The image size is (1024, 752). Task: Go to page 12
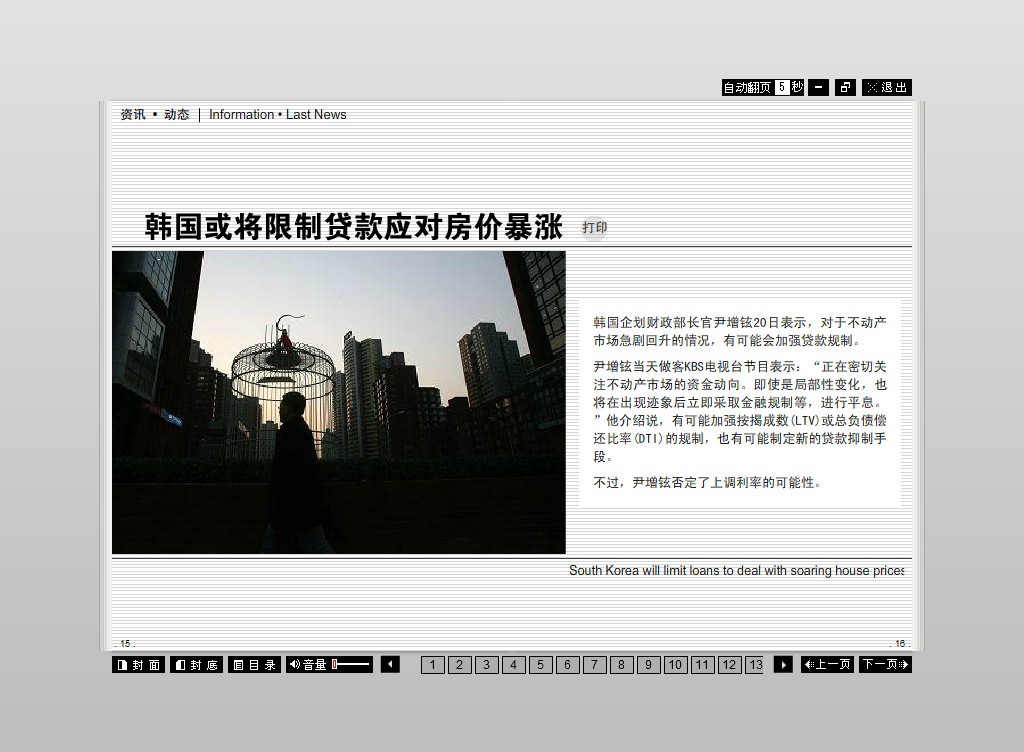point(729,665)
